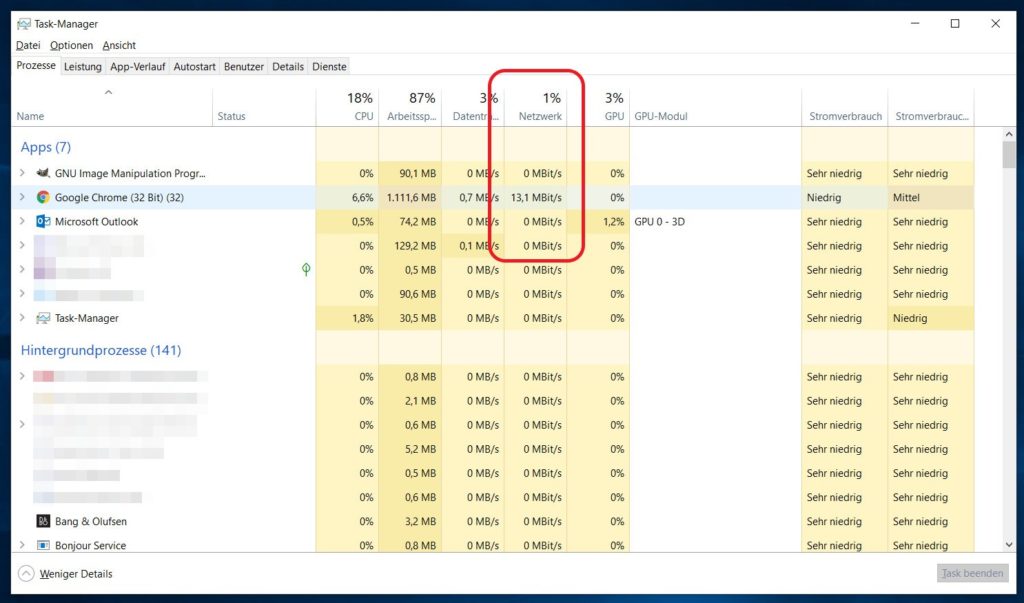Select the Apps (7) group heading
The width and height of the screenshot is (1024, 603).
[46, 147]
